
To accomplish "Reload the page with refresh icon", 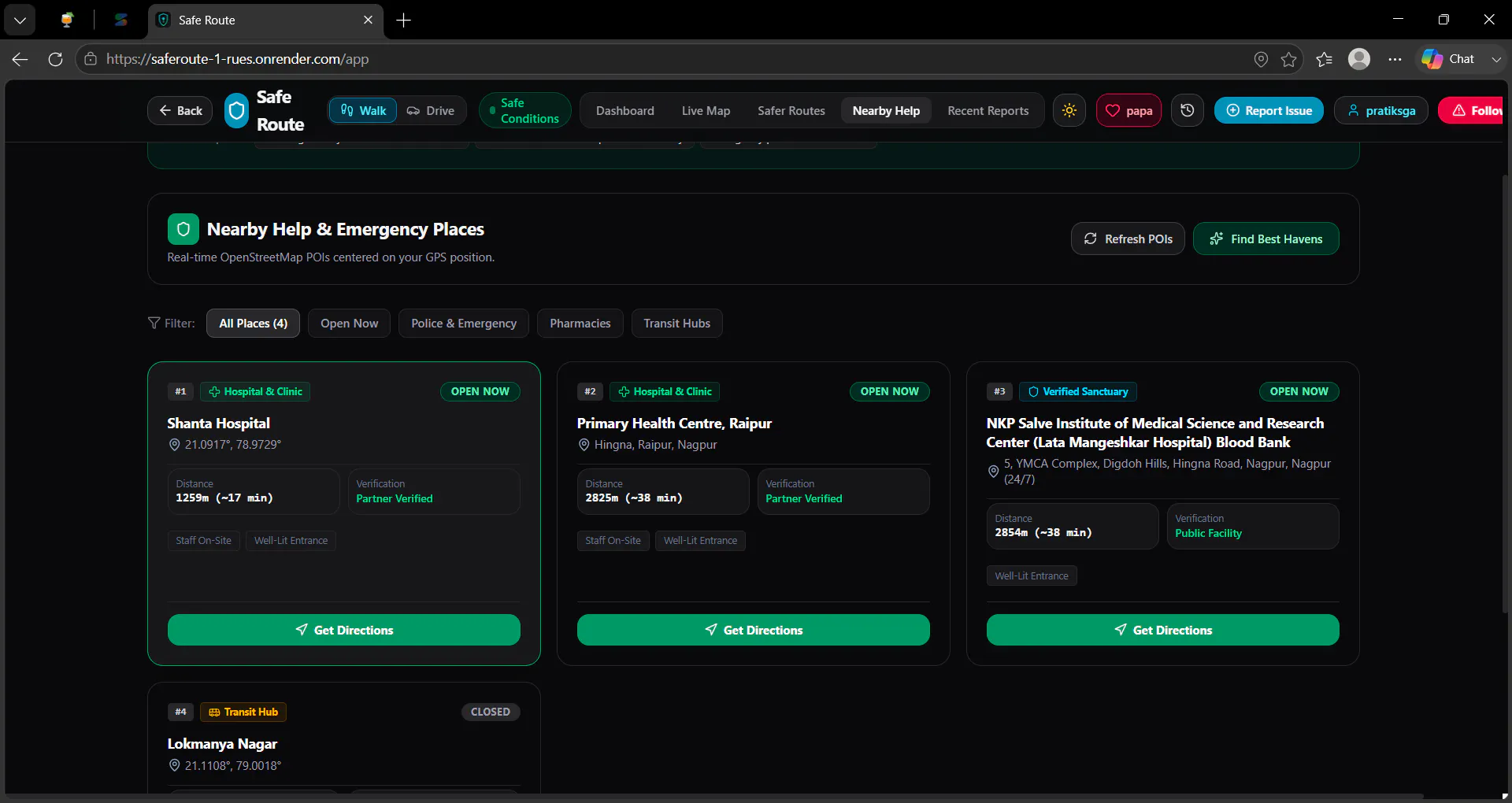I will pos(55,59).
